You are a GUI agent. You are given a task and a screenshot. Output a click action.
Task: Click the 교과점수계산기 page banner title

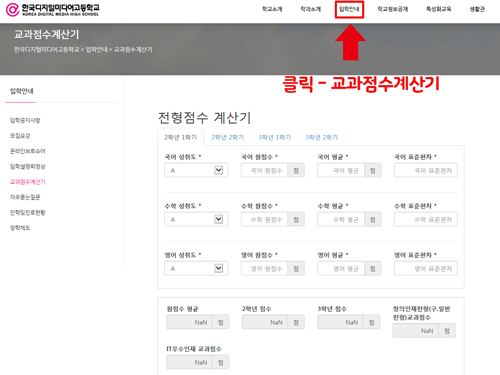pyautogui.click(x=46, y=34)
